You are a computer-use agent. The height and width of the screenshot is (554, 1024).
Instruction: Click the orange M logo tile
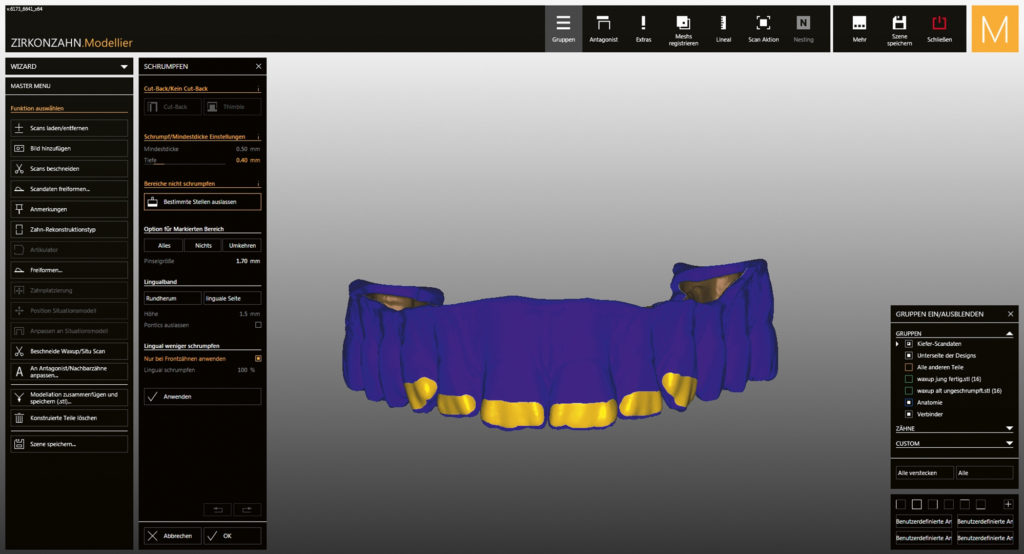pyautogui.click(x=995, y=29)
